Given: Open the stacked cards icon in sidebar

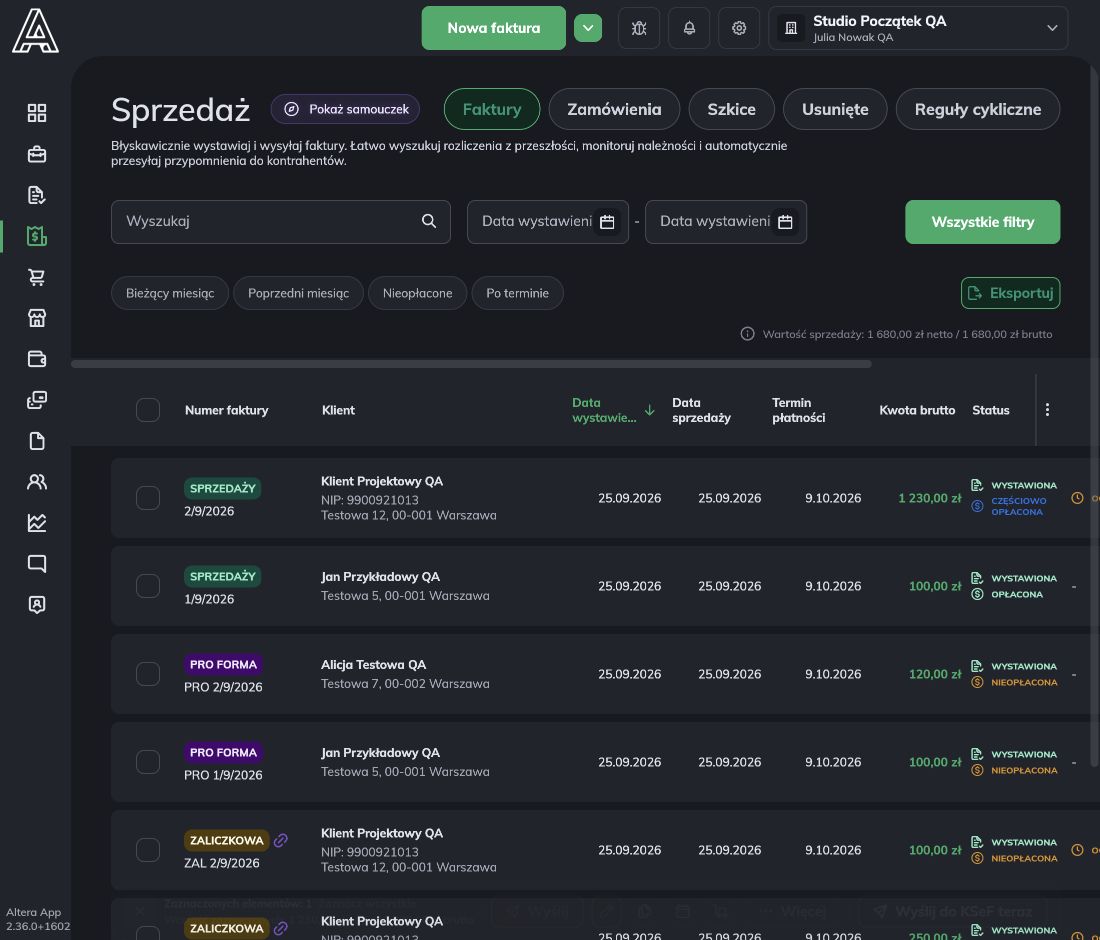Looking at the screenshot, I should tap(36, 400).
